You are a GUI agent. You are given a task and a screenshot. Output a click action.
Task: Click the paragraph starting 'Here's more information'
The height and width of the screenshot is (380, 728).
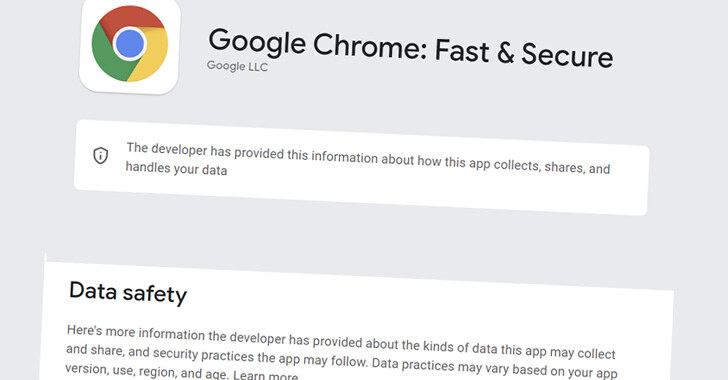pyautogui.click(x=342, y=355)
